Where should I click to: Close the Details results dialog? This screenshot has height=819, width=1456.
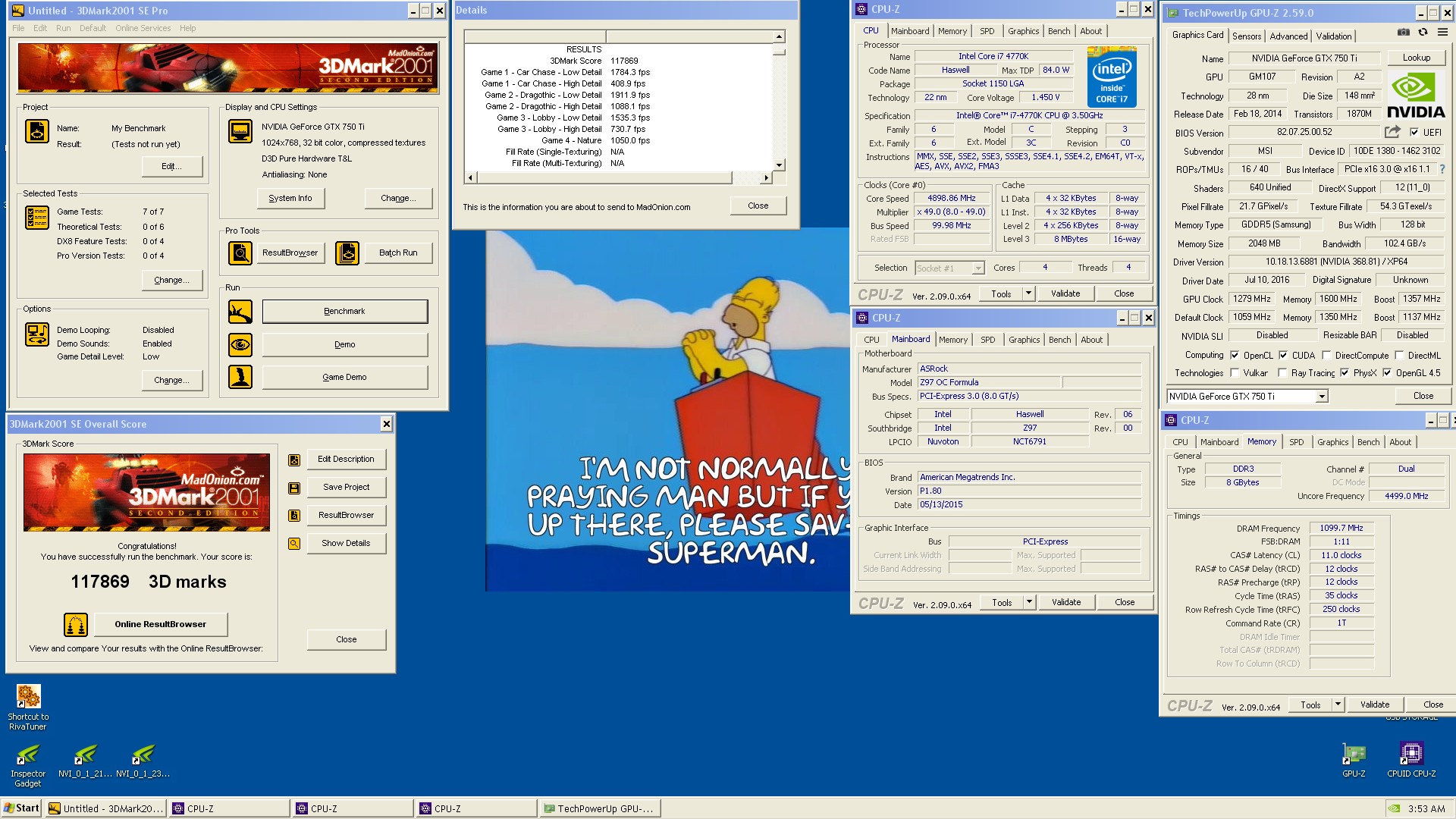[758, 206]
